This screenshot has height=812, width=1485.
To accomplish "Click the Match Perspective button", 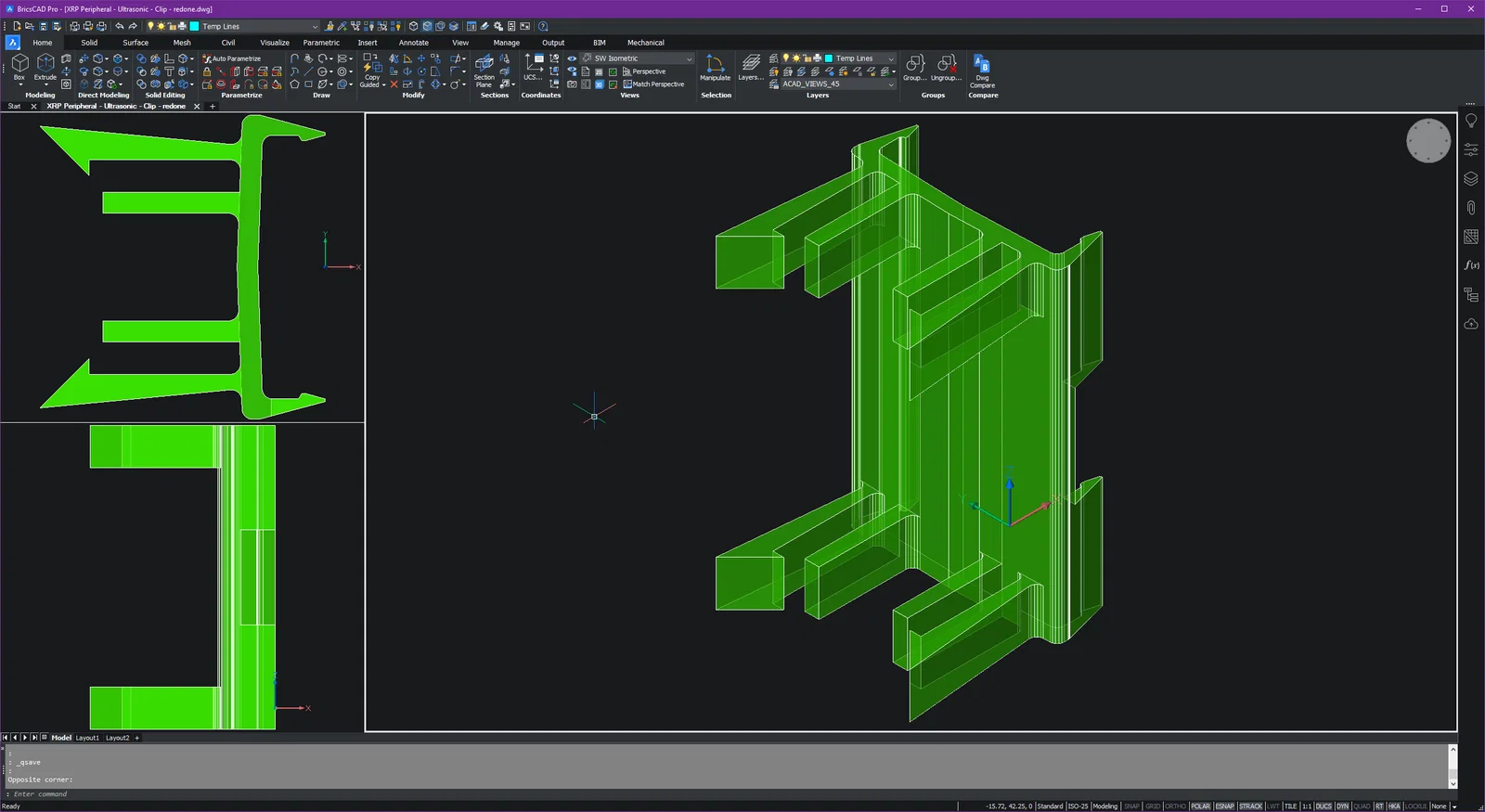I will tap(653, 84).
